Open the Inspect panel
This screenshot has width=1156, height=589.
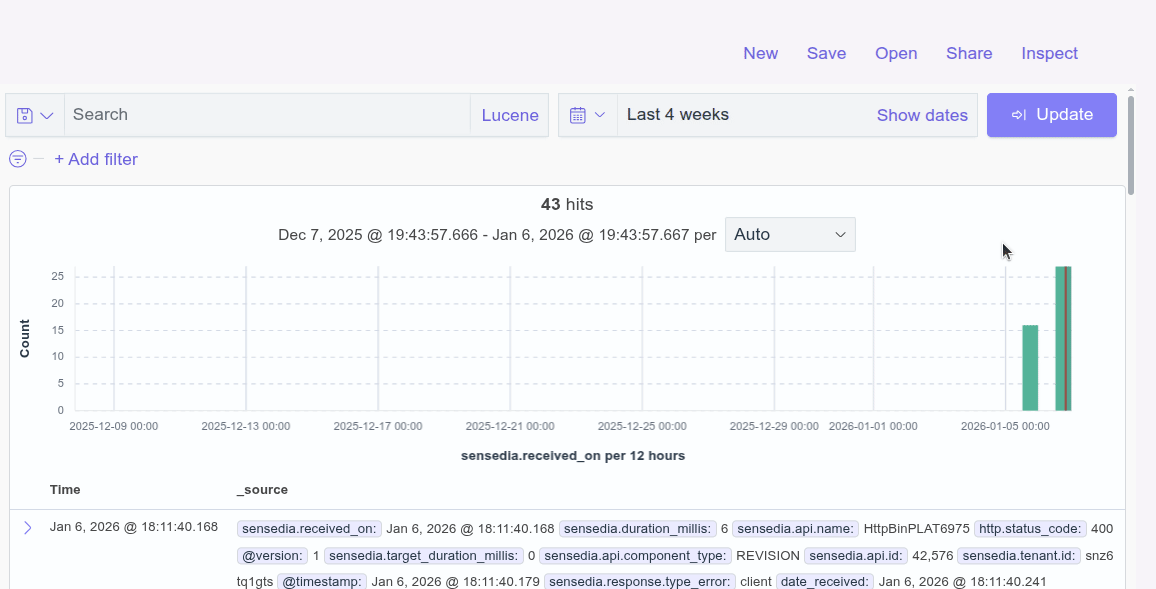click(1049, 53)
